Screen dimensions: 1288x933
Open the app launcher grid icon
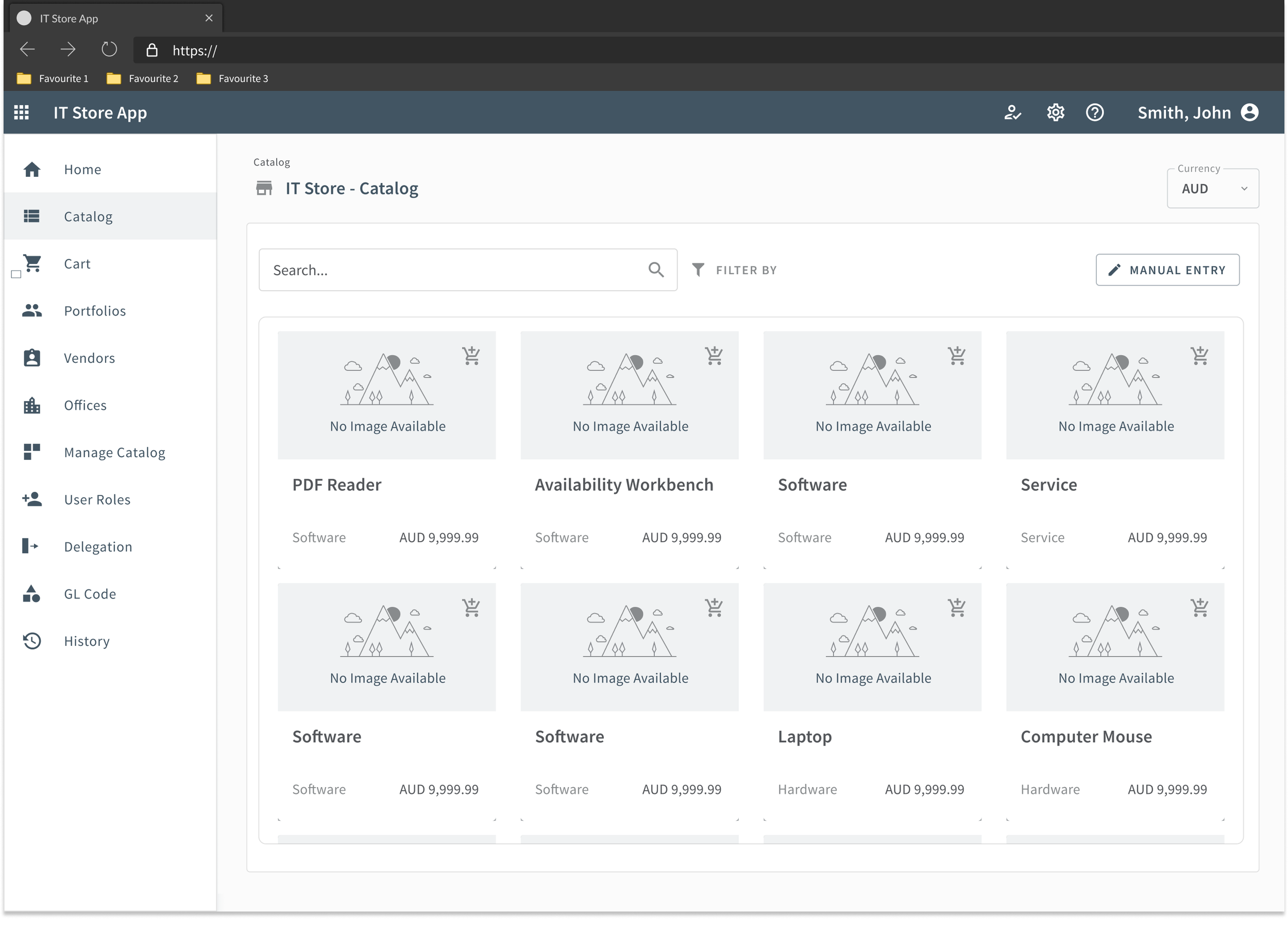22,112
